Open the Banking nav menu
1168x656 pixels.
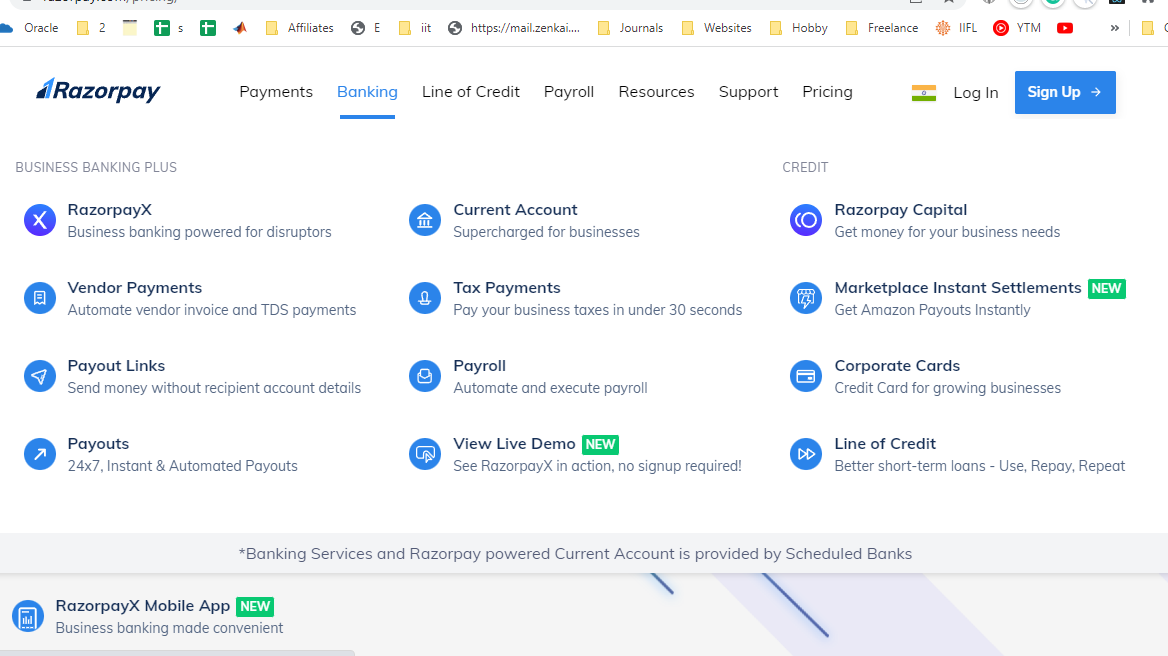367,92
